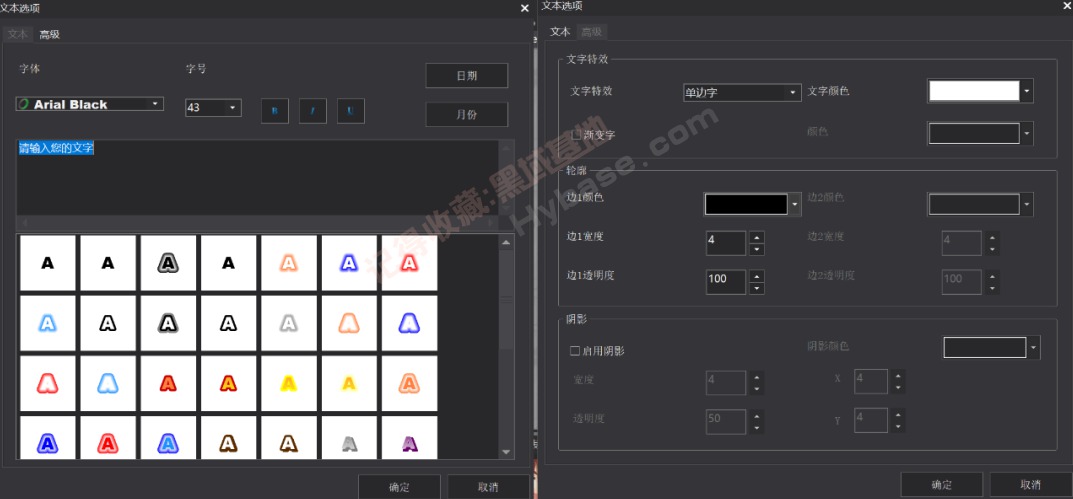Screen dimensions: 1073x499
Task: Pick the large hollow light-blue outline A style
Action: pyautogui.click(x=107, y=383)
